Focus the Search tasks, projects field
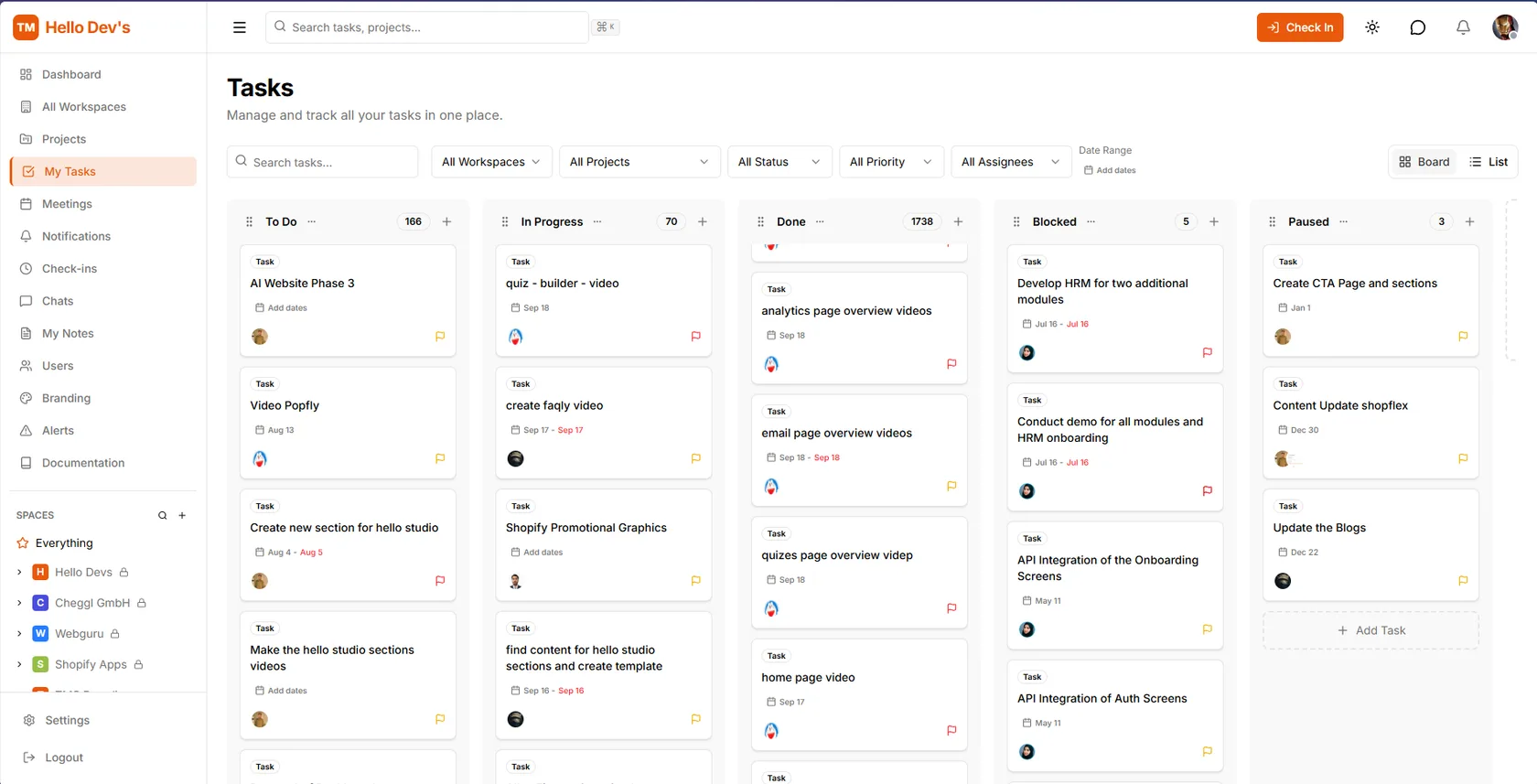This screenshot has width=1537, height=784. tap(427, 27)
